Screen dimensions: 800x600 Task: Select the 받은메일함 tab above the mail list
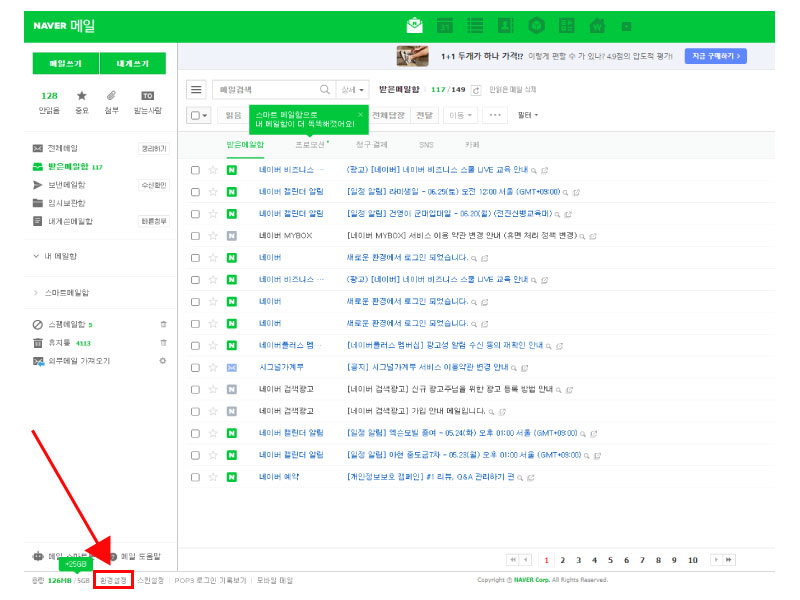coord(245,145)
